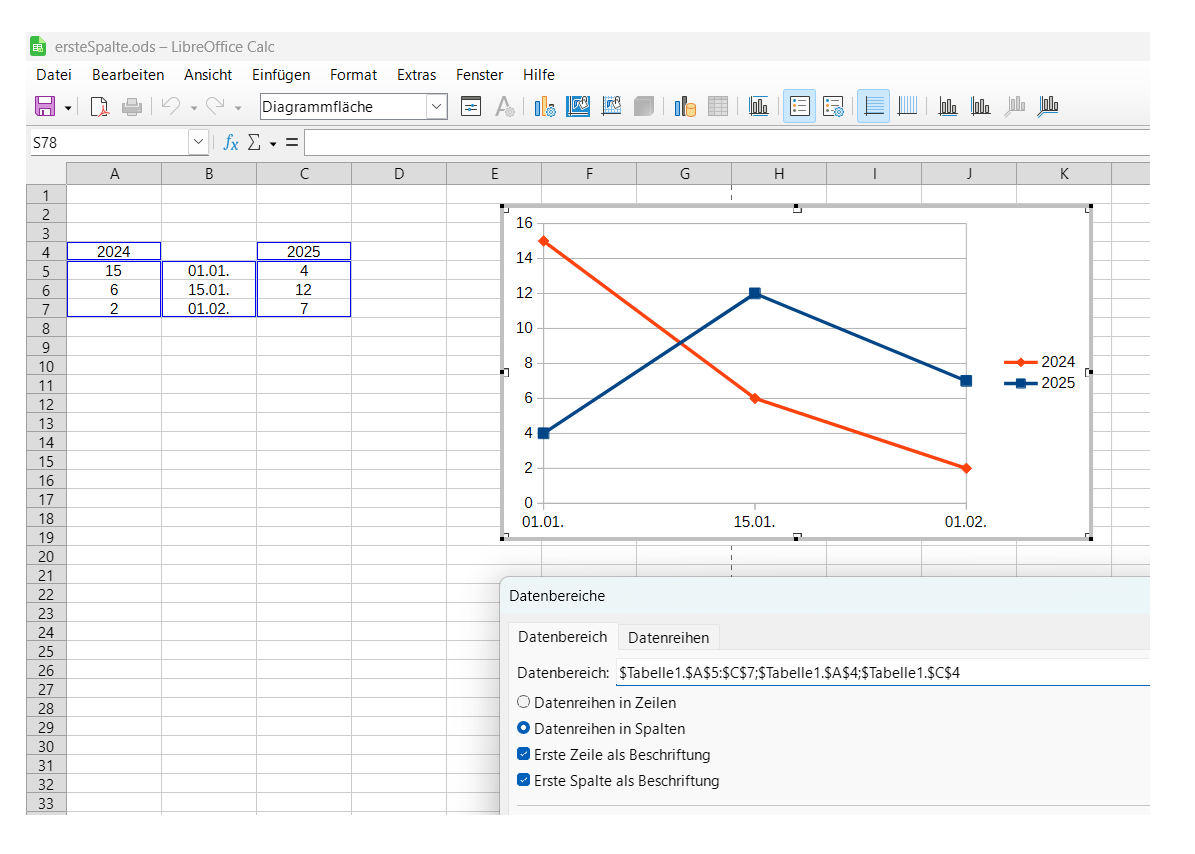Uncheck 'Erste Spalte als Beschriftung'

(524, 781)
